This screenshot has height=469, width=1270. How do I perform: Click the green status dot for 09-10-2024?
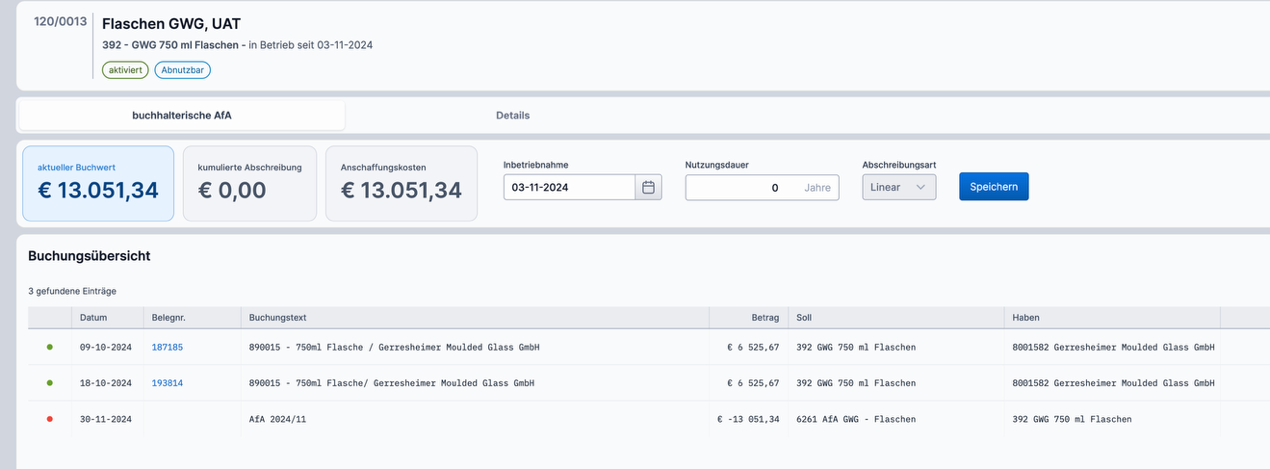(x=50, y=347)
